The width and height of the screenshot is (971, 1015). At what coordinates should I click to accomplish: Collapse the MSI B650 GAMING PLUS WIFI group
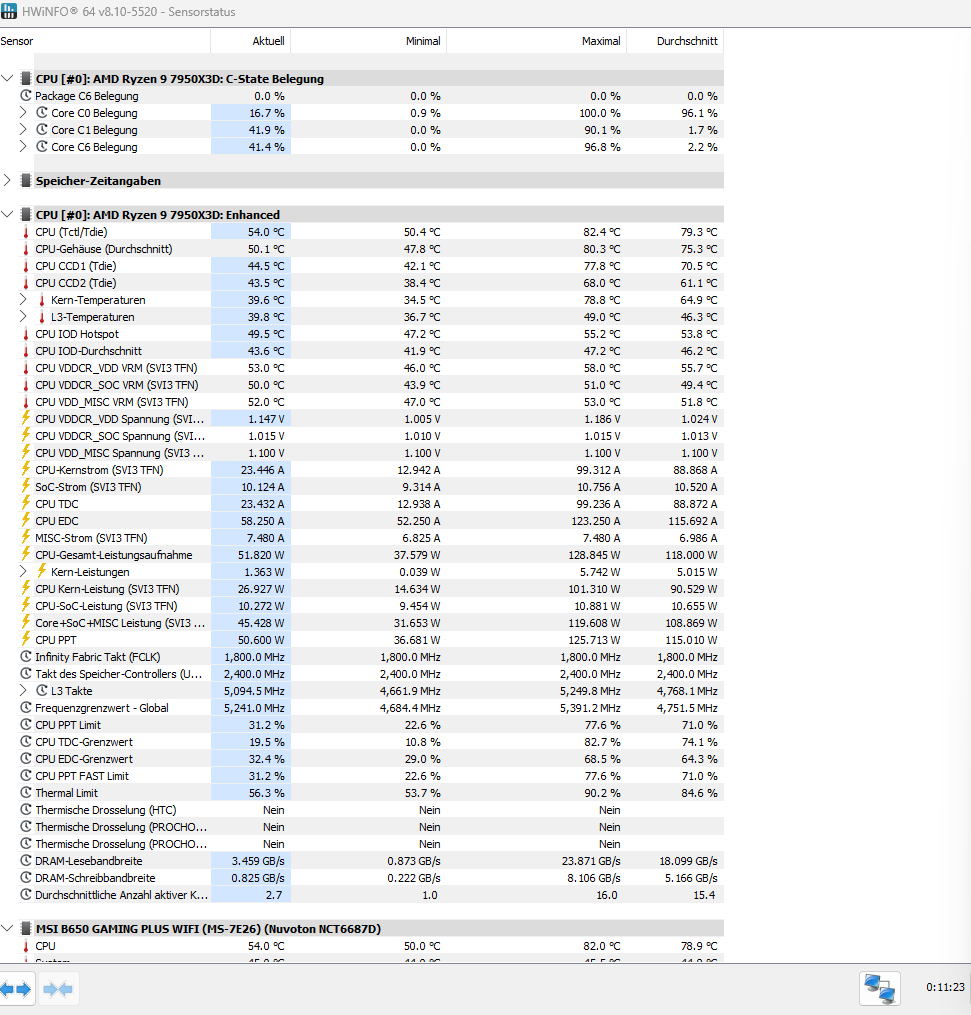[x=7, y=928]
